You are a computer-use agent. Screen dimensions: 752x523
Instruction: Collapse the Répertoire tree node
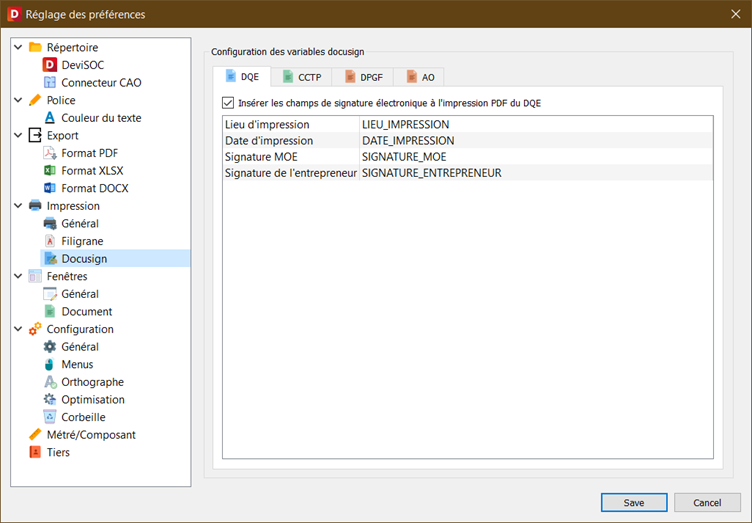point(18,47)
